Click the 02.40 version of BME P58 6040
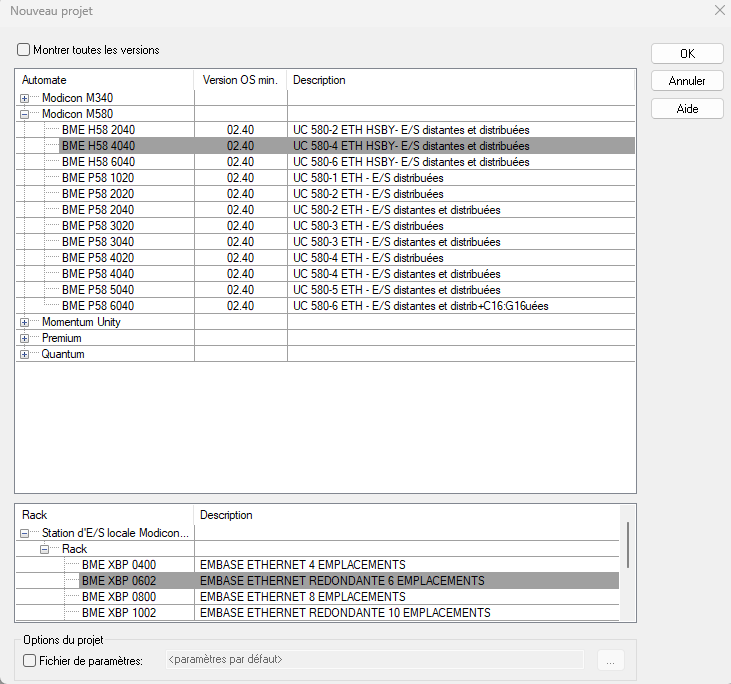 click(240, 306)
